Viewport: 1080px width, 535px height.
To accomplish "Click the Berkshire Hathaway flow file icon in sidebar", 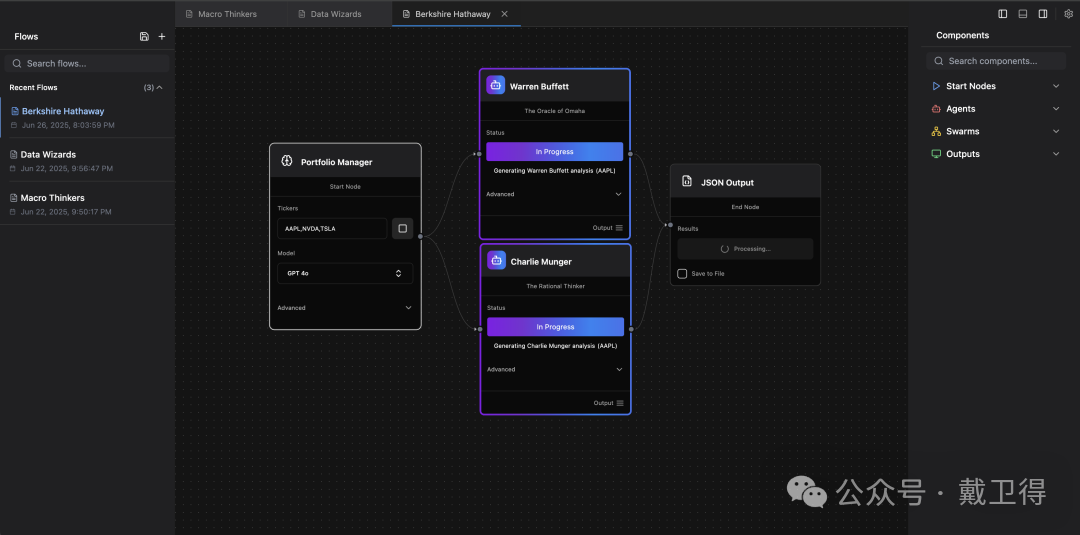I will [x=15, y=112].
